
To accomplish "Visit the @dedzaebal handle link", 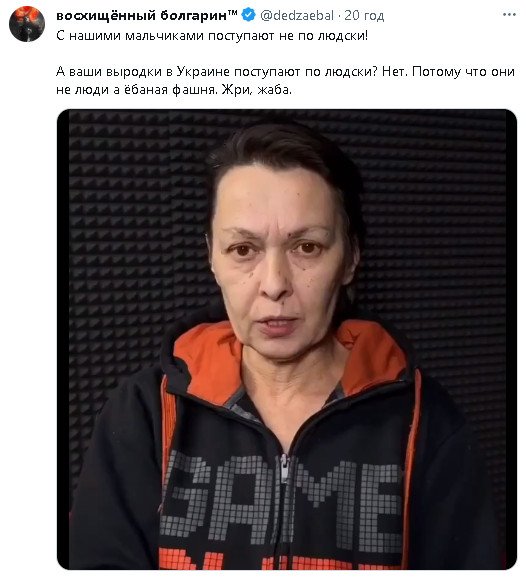I will click(x=297, y=15).
